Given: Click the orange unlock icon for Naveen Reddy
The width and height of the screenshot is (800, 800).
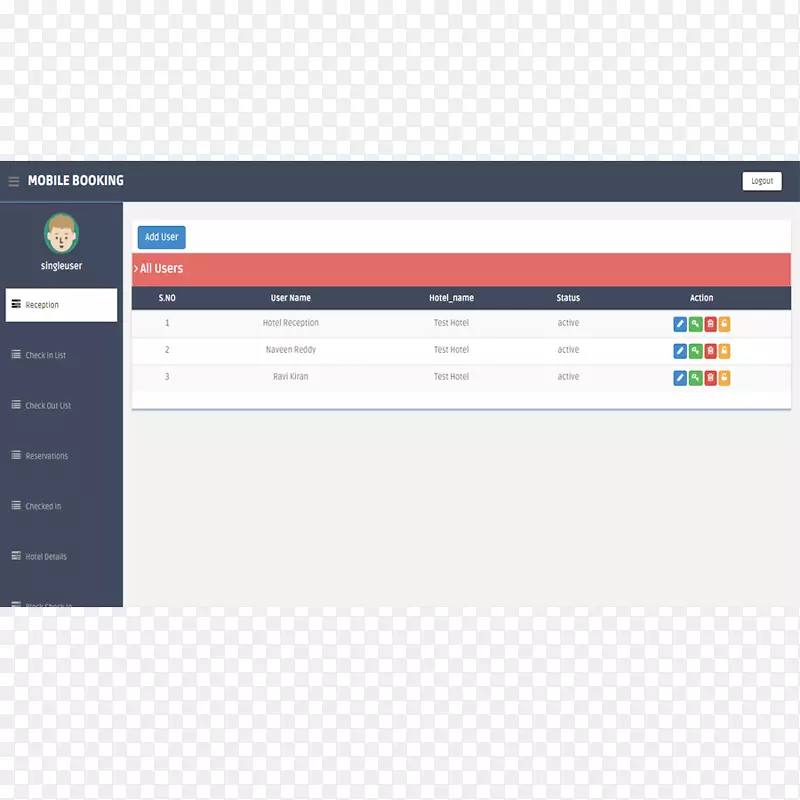Looking at the screenshot, I should click(724, 351).
